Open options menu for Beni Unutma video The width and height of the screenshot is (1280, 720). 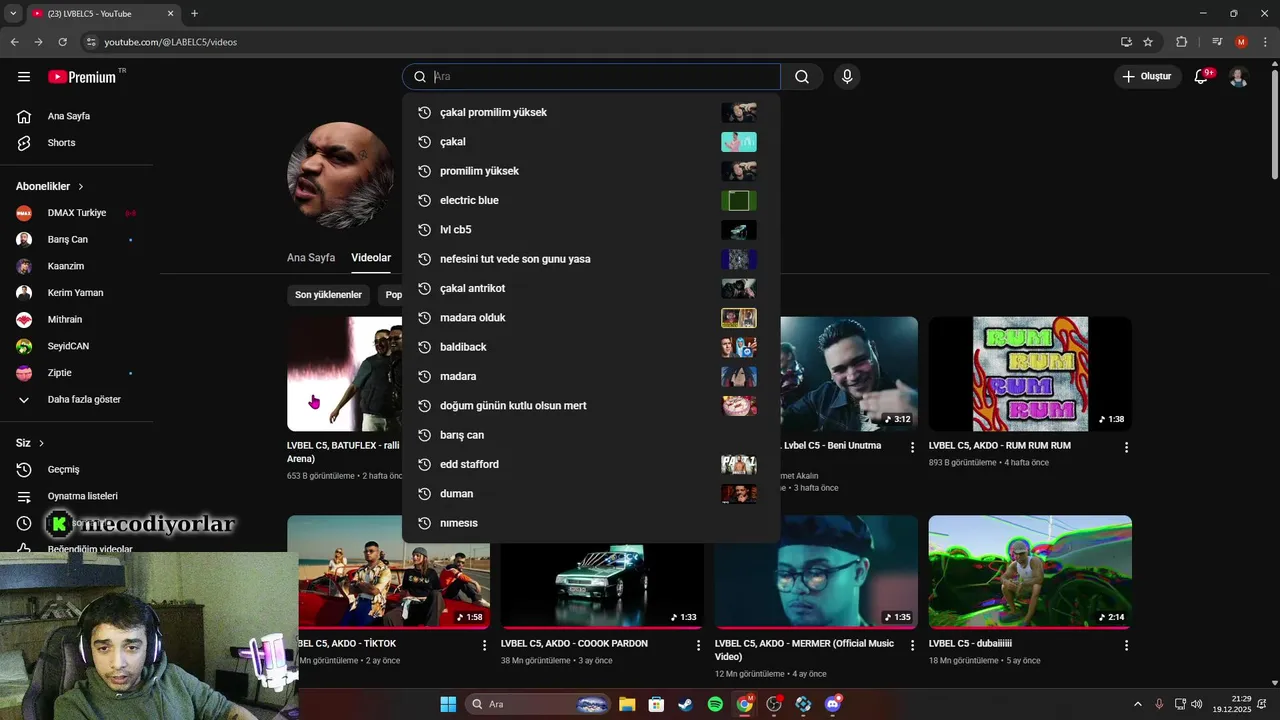pos(912,447)
